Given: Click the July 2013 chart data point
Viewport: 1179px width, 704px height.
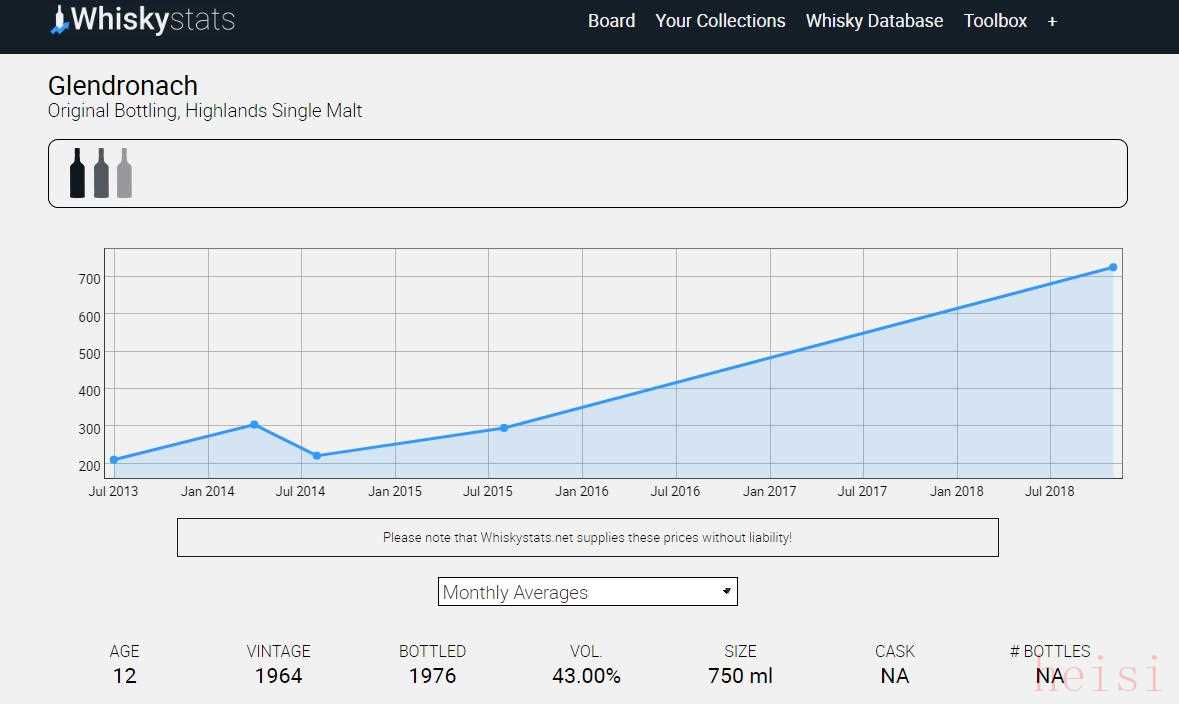Looking at the screenshot, I should [x=114, y=460].
